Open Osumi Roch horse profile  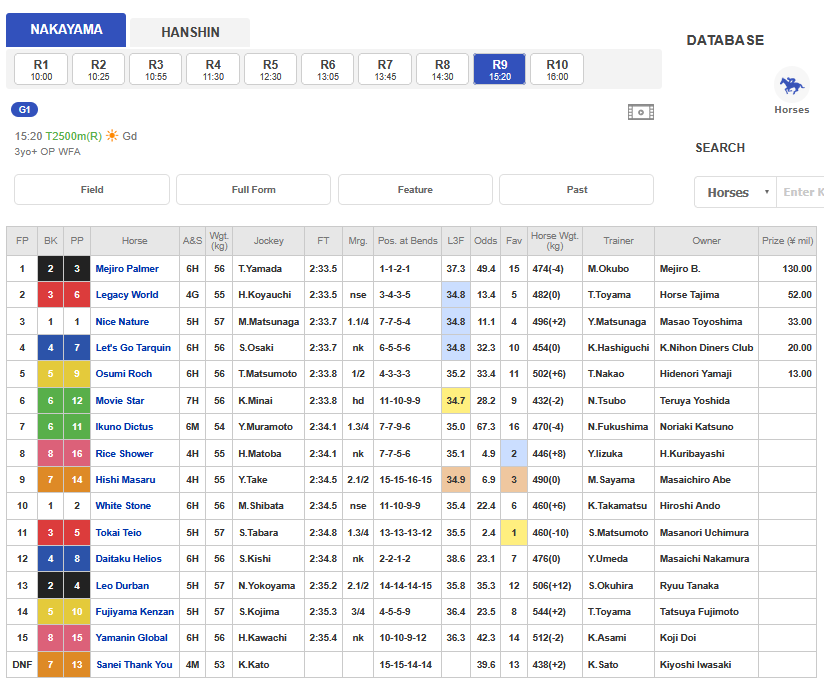point(123,374)
